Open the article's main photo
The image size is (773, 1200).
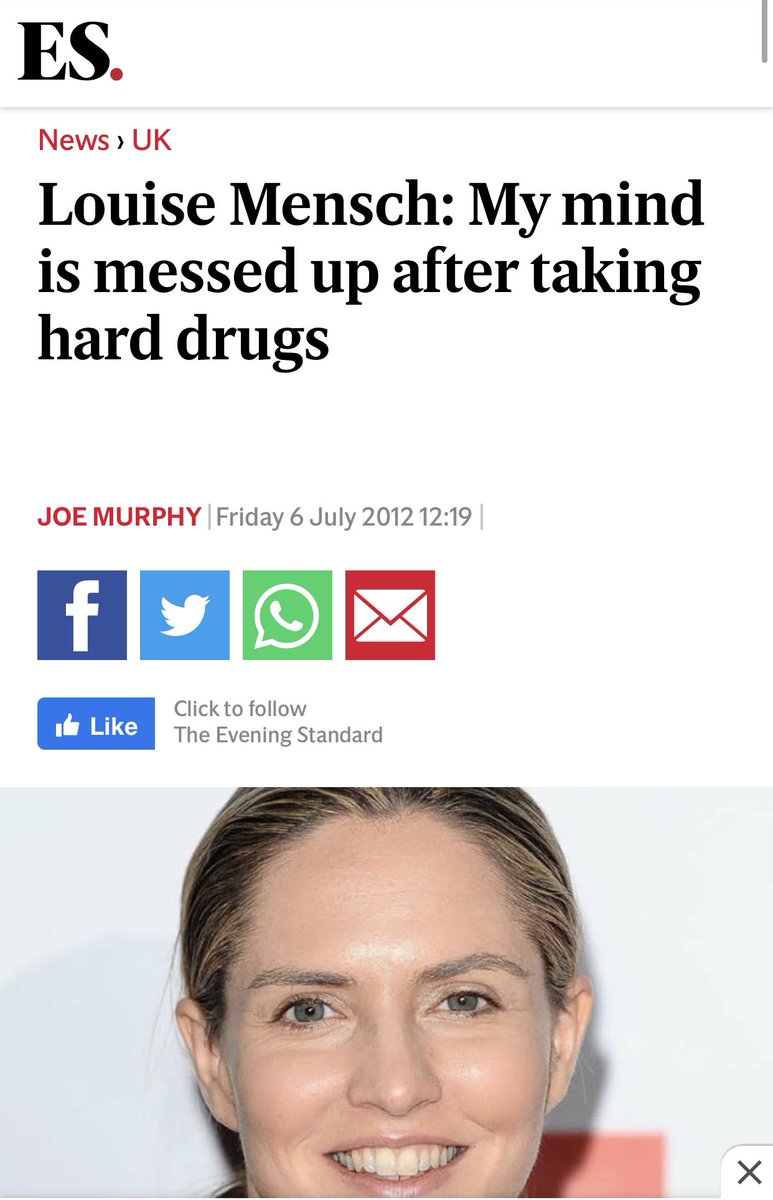click(x=386, y=993)
